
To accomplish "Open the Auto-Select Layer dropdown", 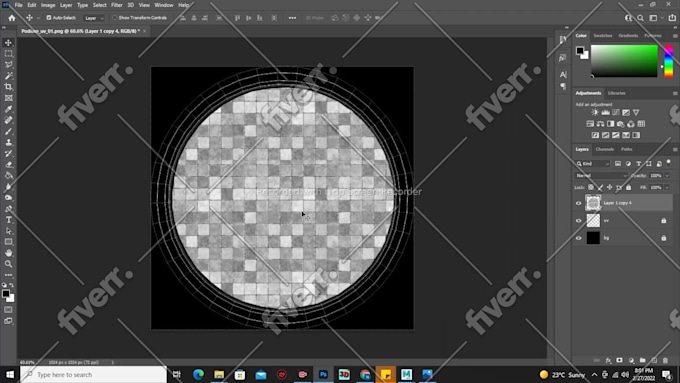I will pos(94,18).
